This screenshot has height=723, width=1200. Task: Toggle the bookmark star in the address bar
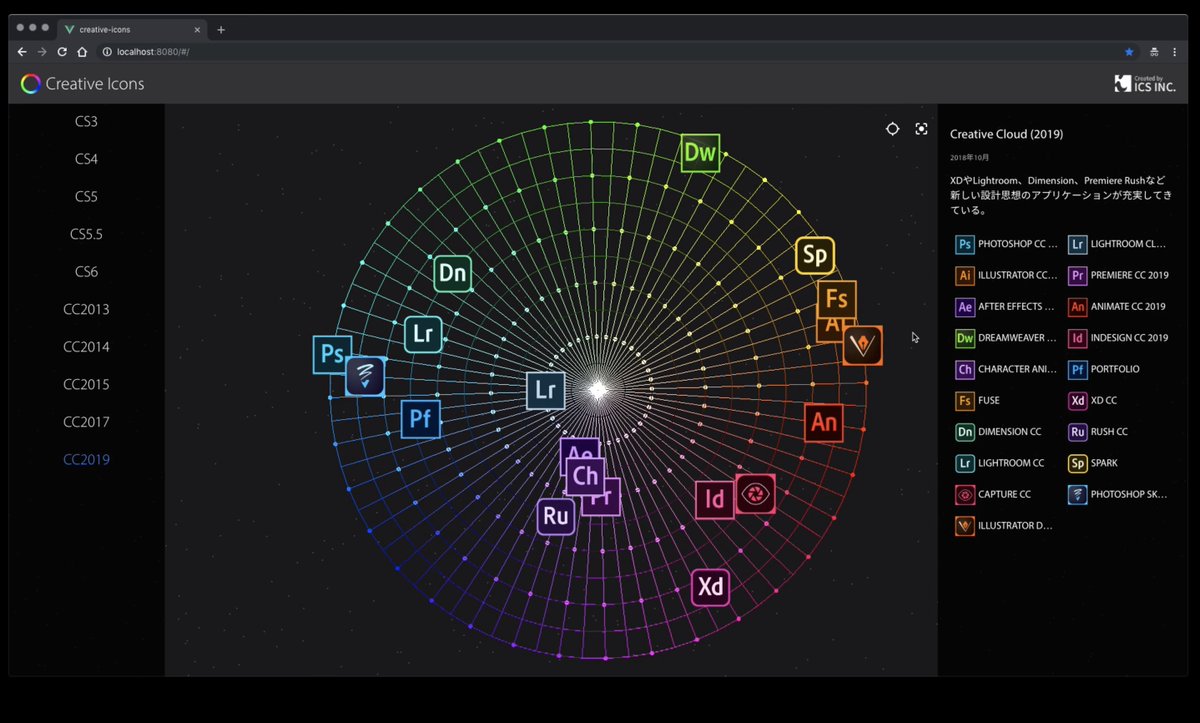point(1129,52)
